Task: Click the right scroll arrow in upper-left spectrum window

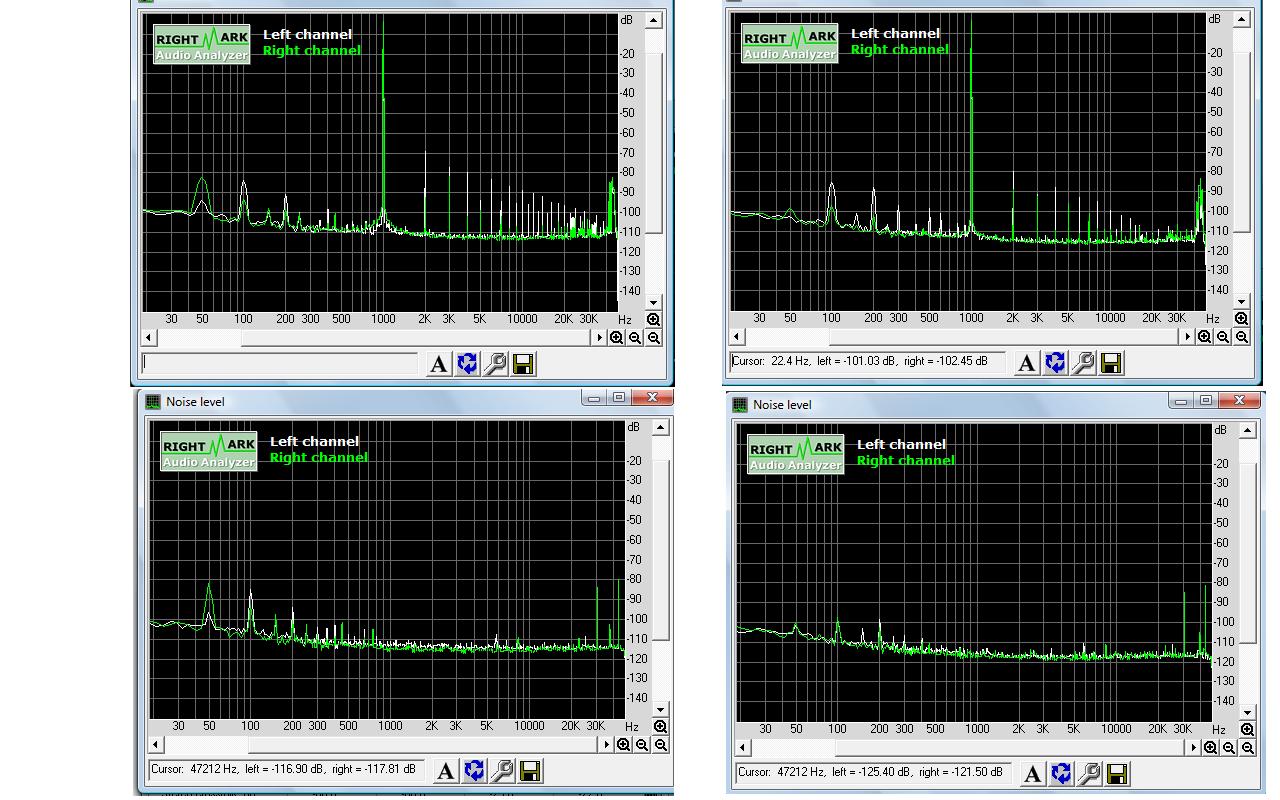Action: (600, 338)
